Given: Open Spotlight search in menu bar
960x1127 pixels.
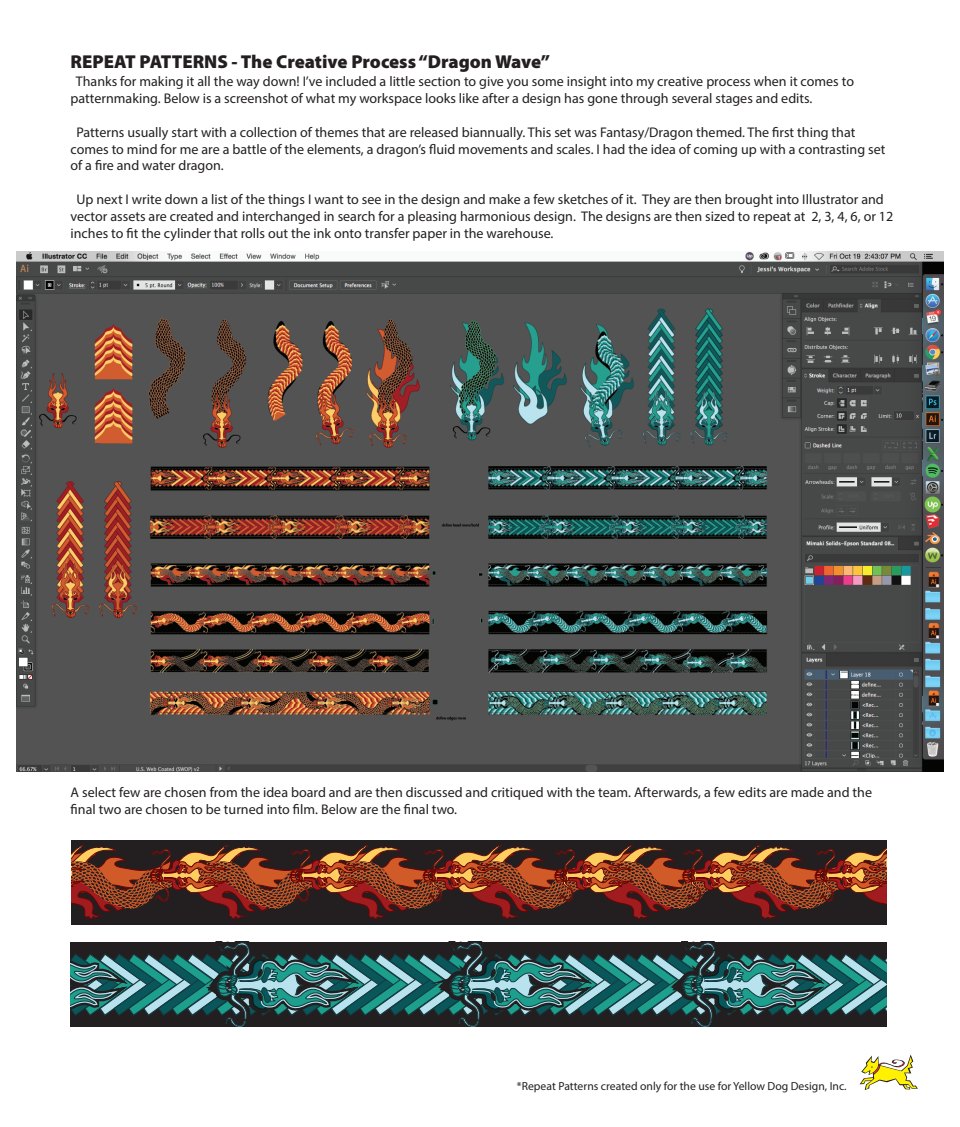Looking at the screenshot, I should click(x=915, y=256).
